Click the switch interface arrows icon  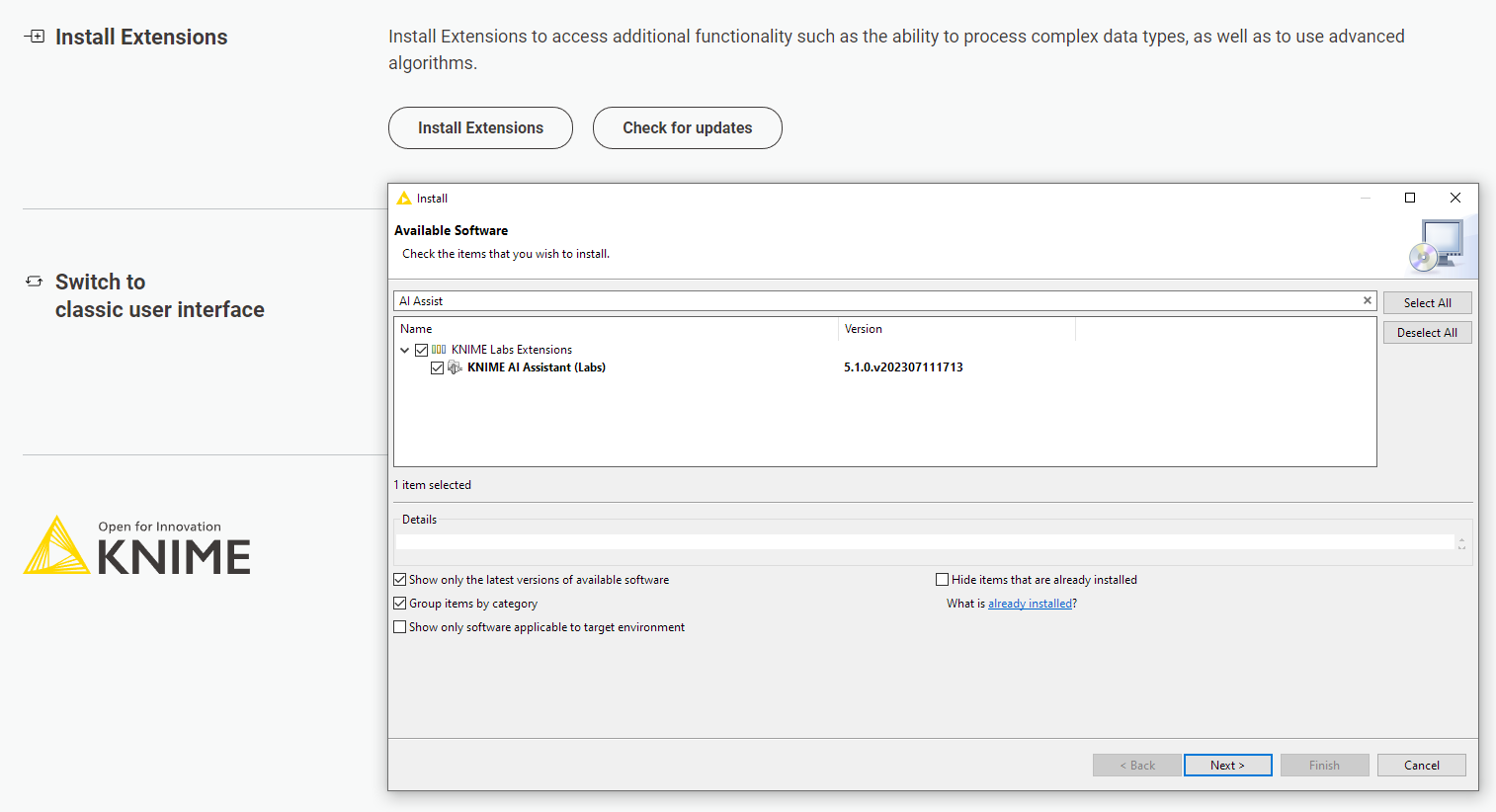point(35,282)
